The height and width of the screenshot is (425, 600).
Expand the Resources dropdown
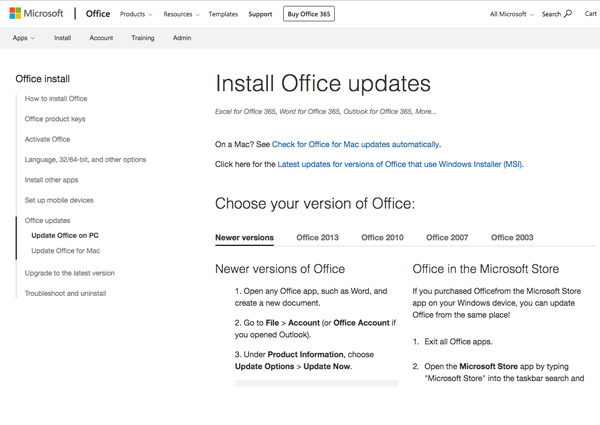pos(181,14)
